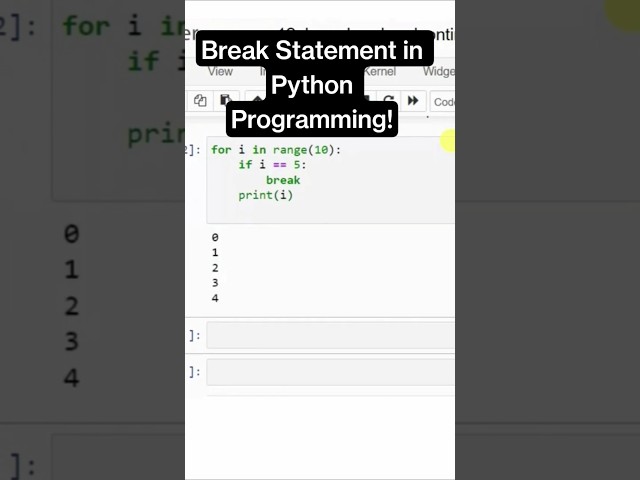This screenshot has height=480, width=640.
Task: Open the Widgets menu
Action: (x=439, y=71)
